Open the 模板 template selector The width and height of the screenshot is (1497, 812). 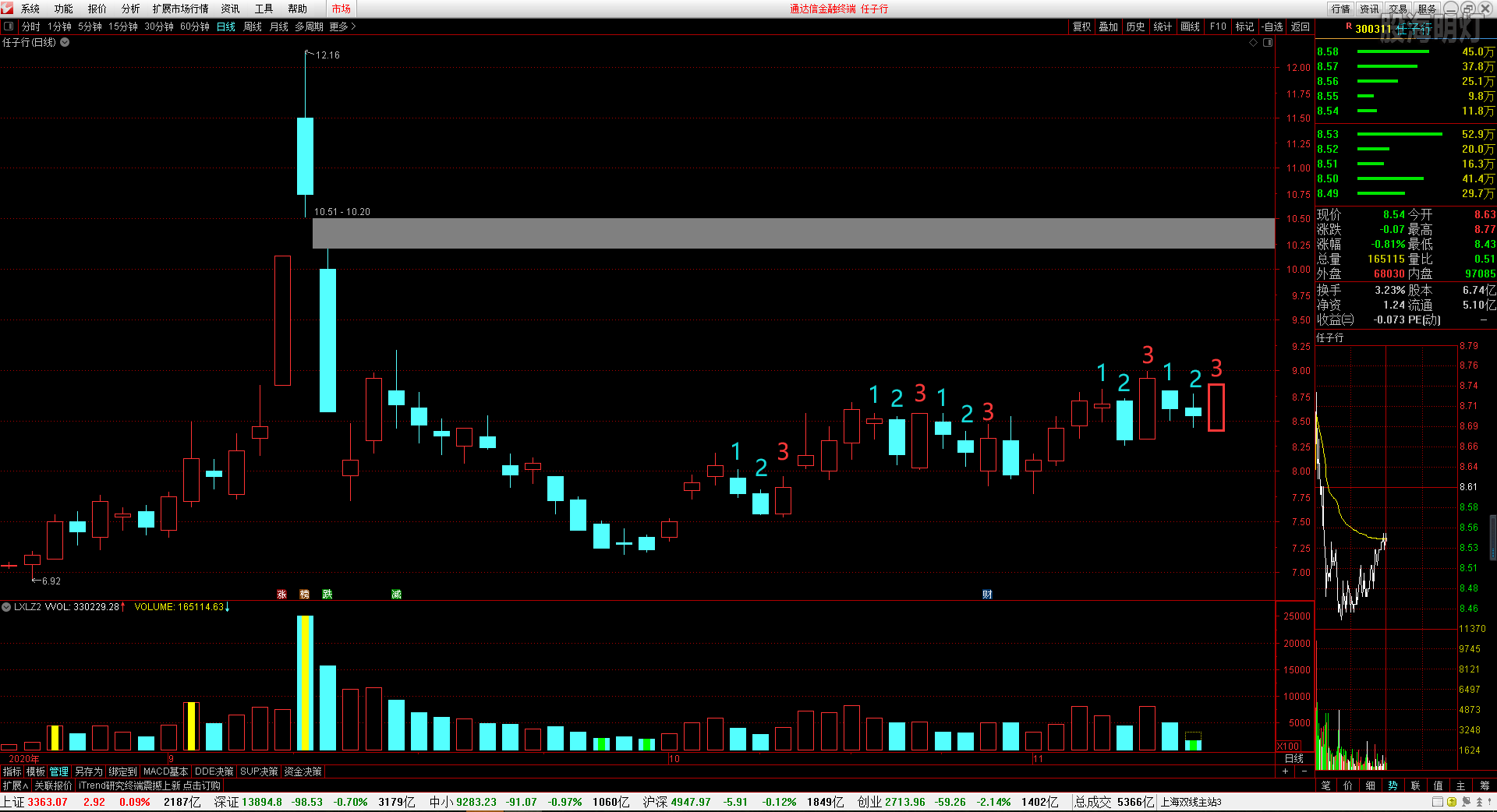(36, 771)
